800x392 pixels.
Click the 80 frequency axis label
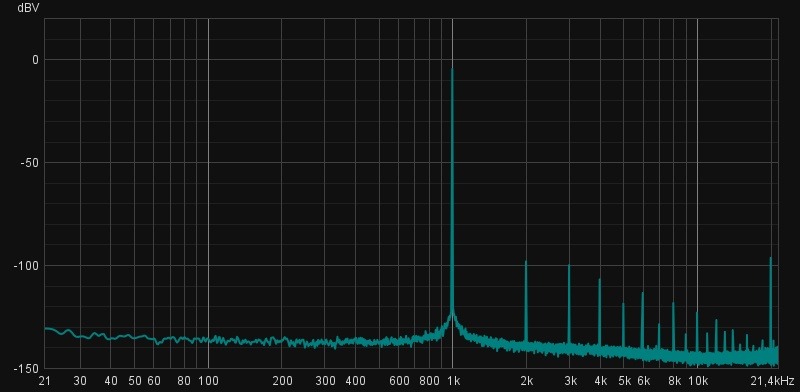(x=184, y=381)
